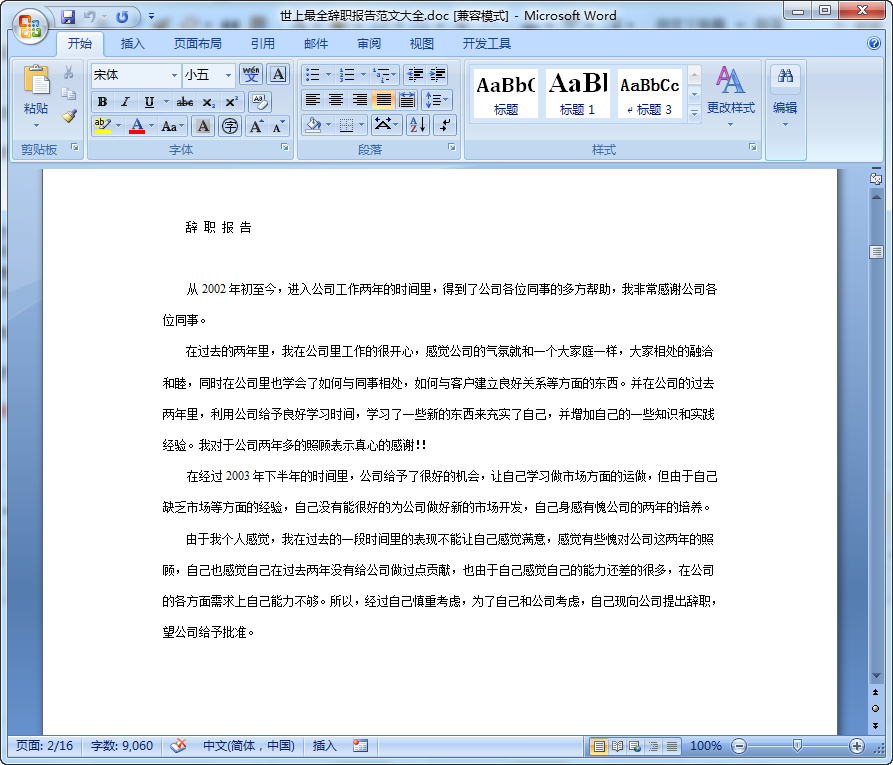Viewport: 893px width, 765px height.
Task: Open borders dropdown arrow
Action: pos(362,125)
